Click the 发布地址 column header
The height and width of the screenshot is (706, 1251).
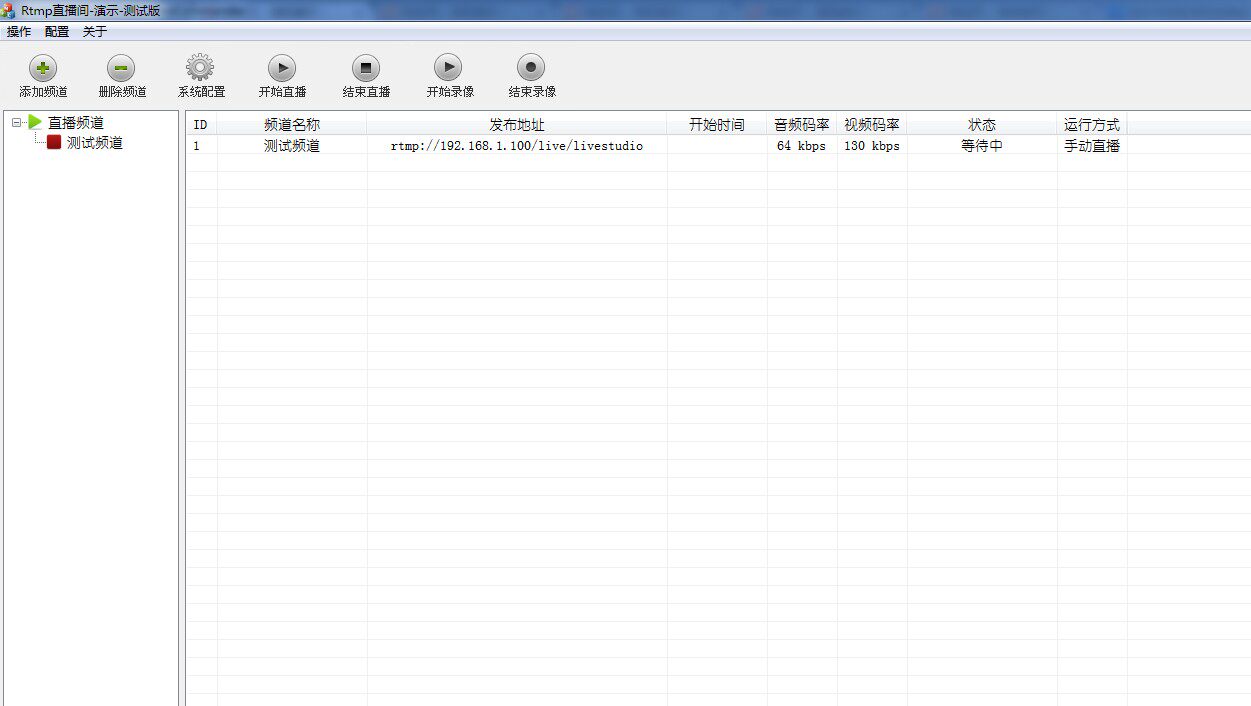click(517, 125)
